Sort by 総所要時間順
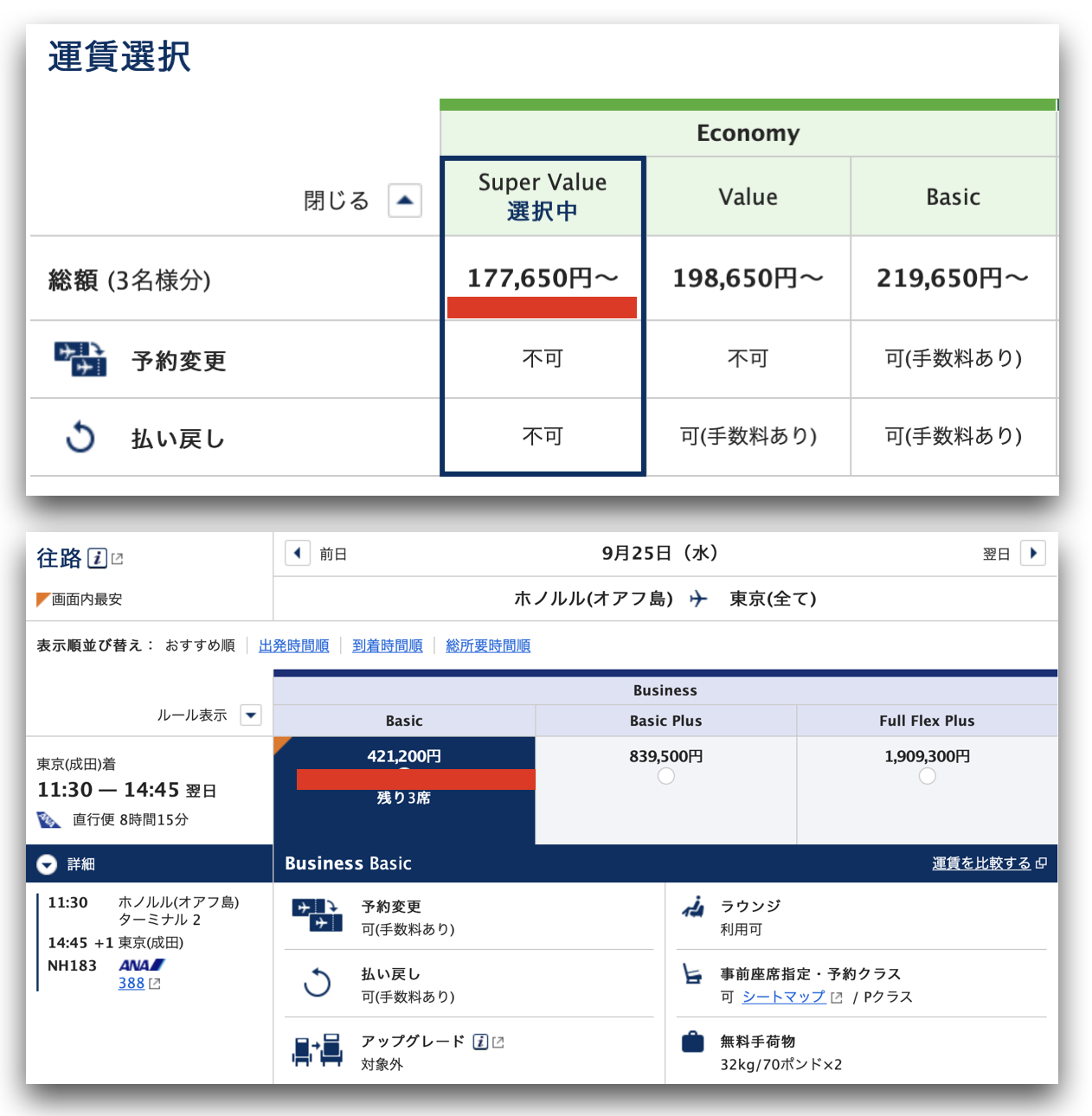This screenshot has width=1092, height=1116. point(488,645)
